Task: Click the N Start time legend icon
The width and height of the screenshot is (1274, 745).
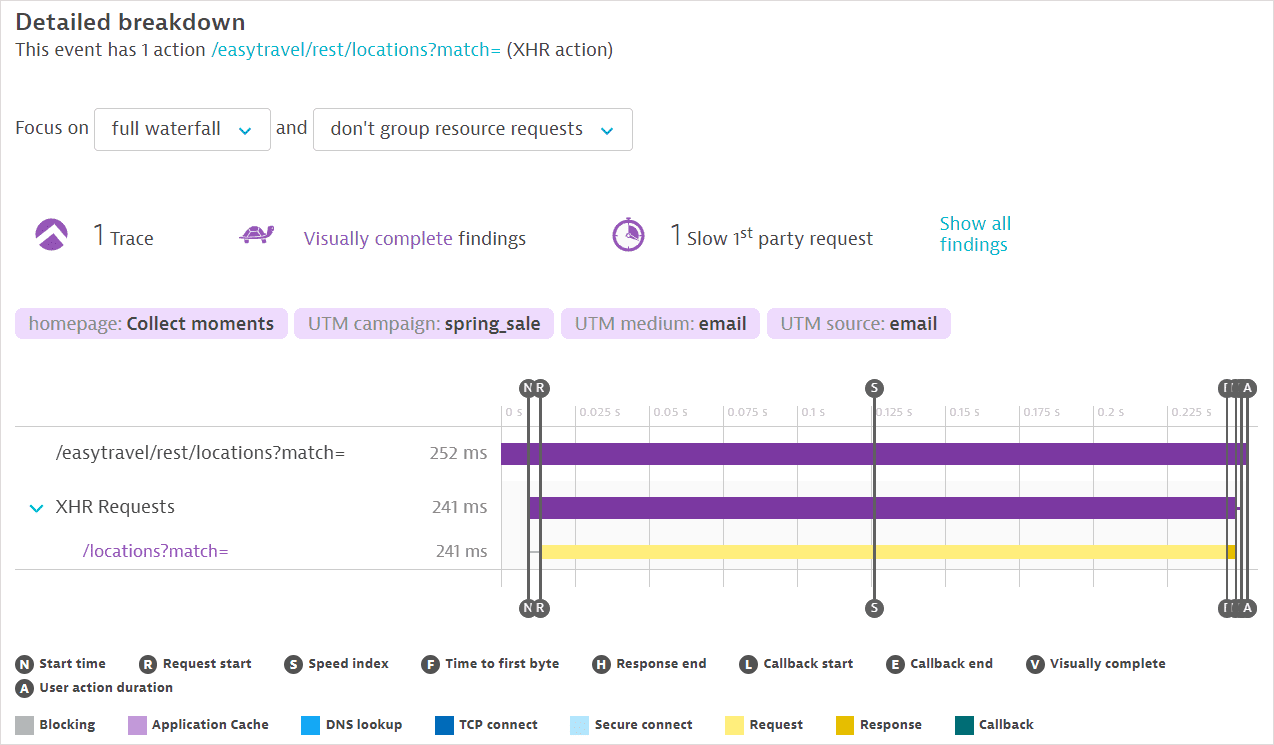Action: (x=24, y=664)
